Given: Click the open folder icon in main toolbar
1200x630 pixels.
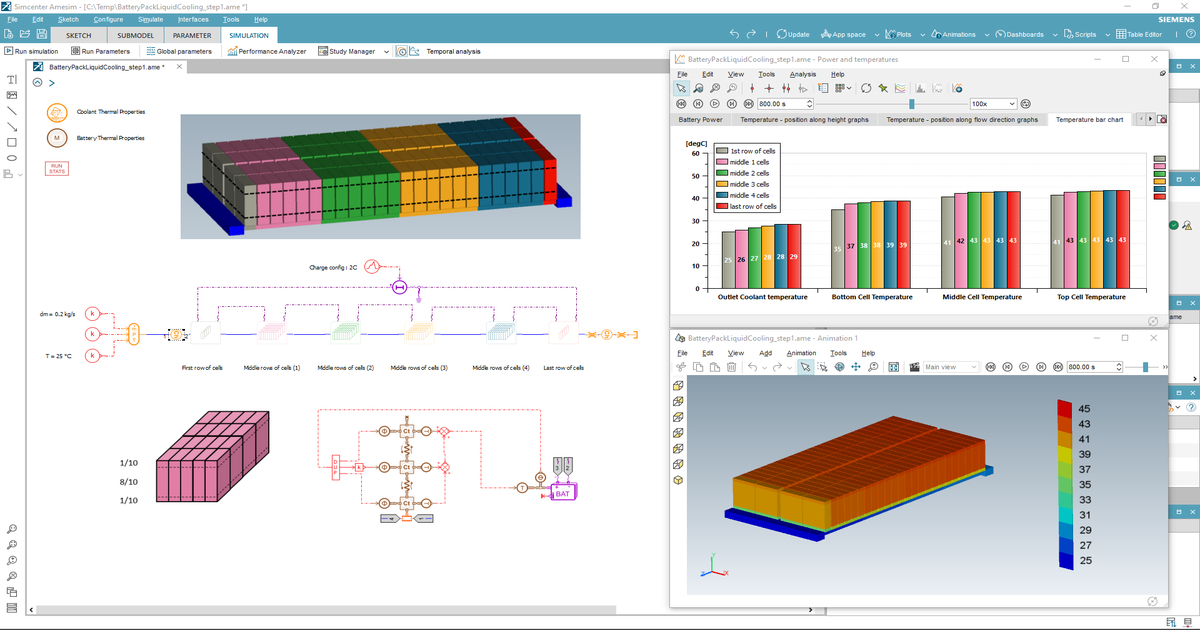Looking at the screenshot, I should tap(25, 34).
